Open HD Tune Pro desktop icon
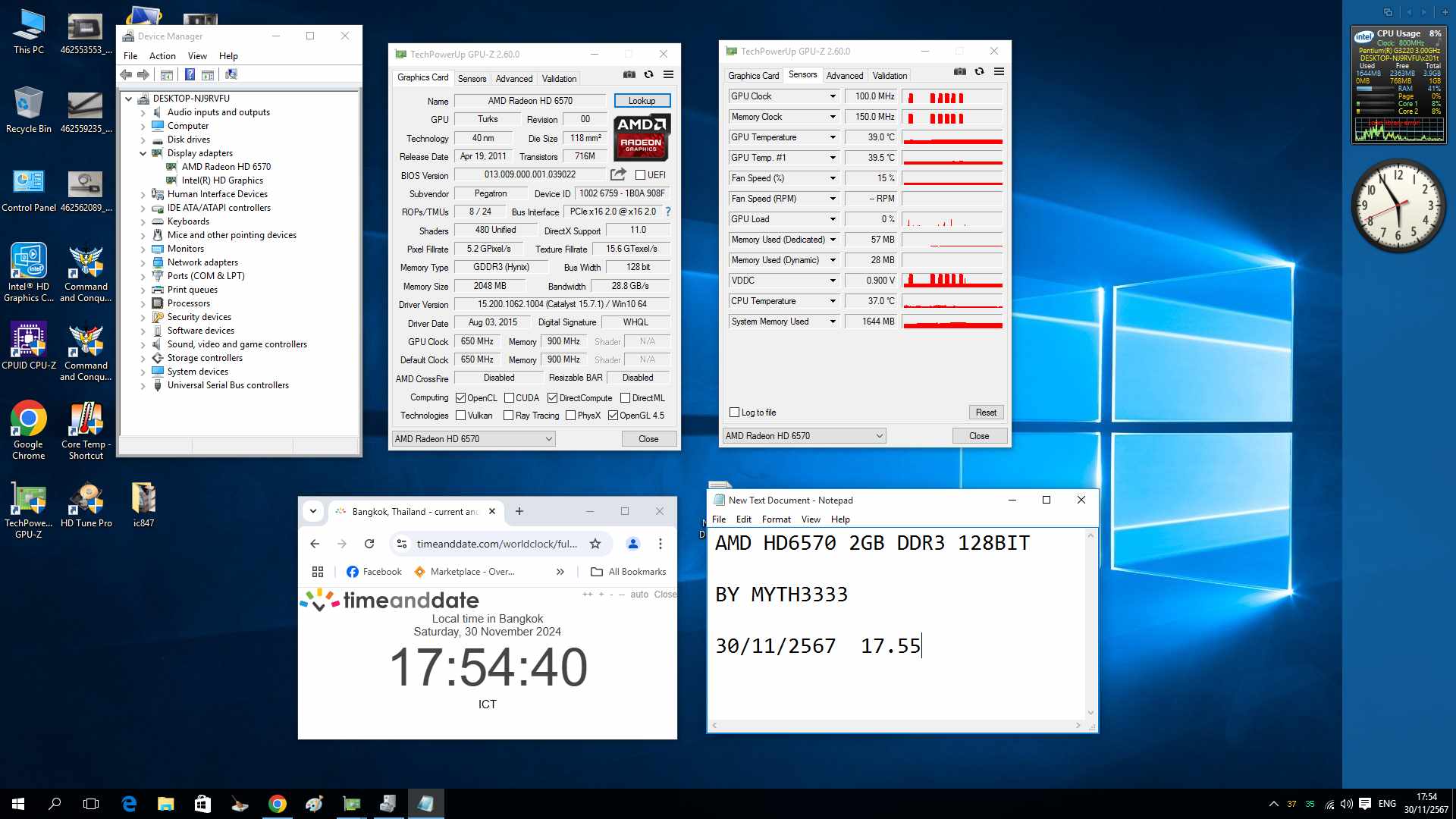The height and width of the screenshot is (819, 1456). 86,505
